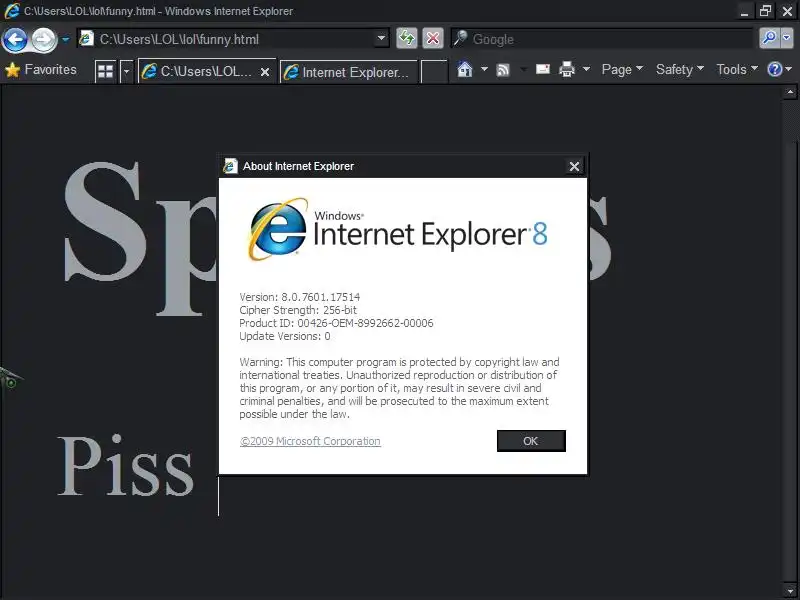Expand the tab list dropdown arrow
Image resolution: width=800 pixels, height=600 pixels.
click(126, 71)
